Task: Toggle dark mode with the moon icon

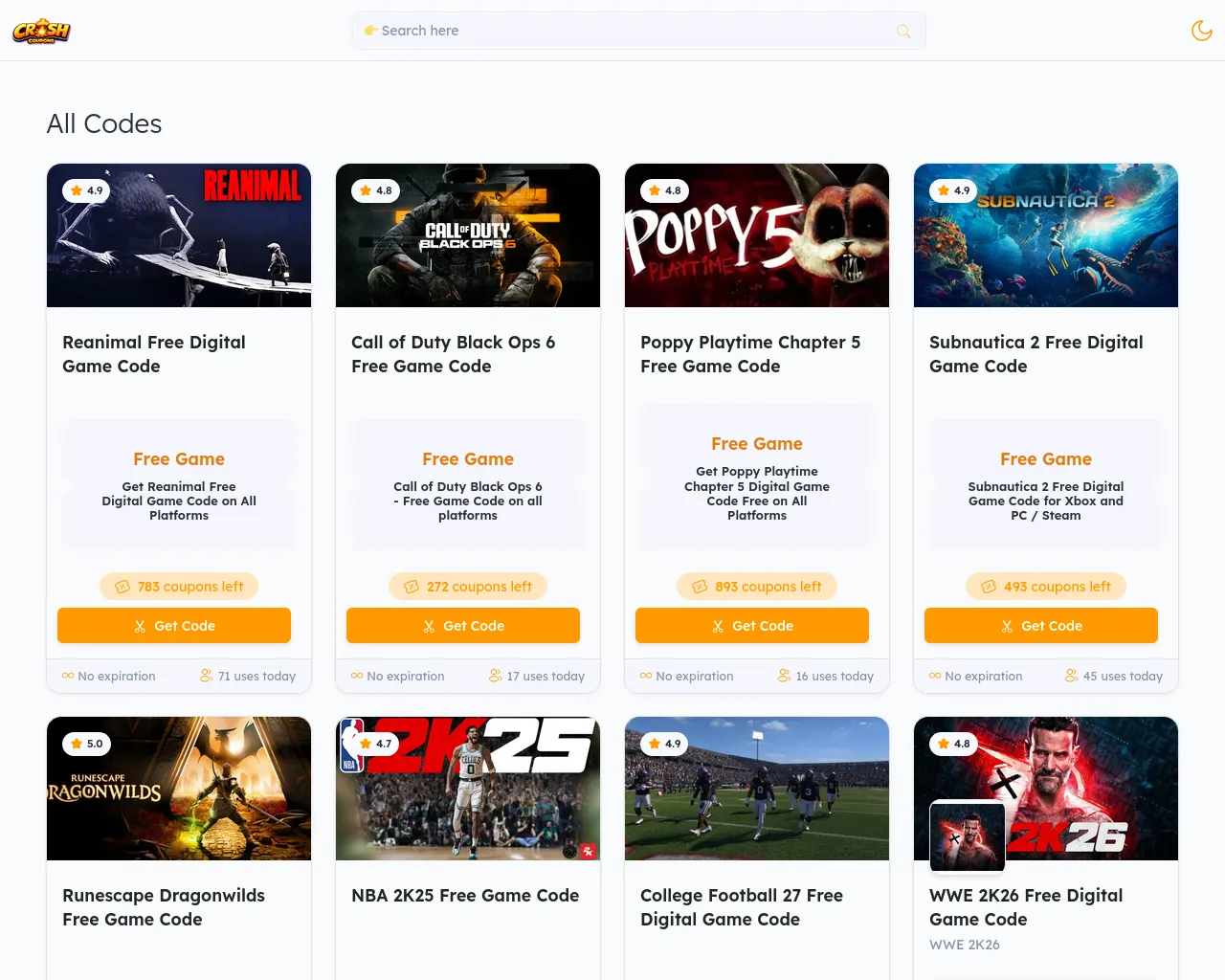Action: click(1201, 31)
